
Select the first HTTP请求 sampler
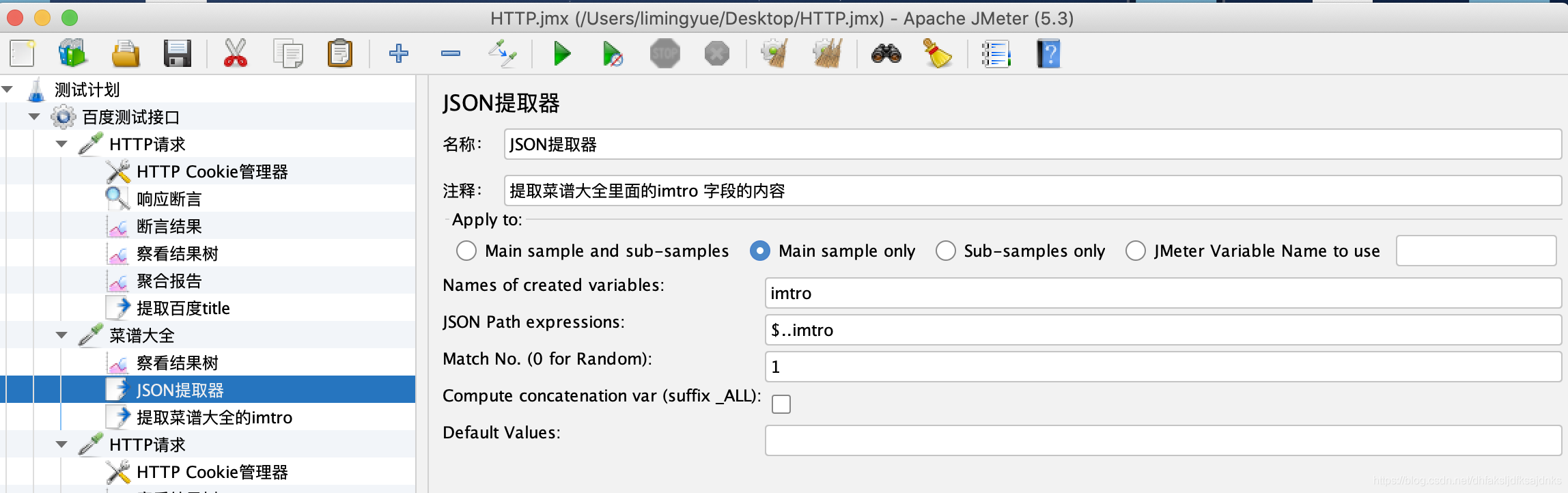[148, 144]
